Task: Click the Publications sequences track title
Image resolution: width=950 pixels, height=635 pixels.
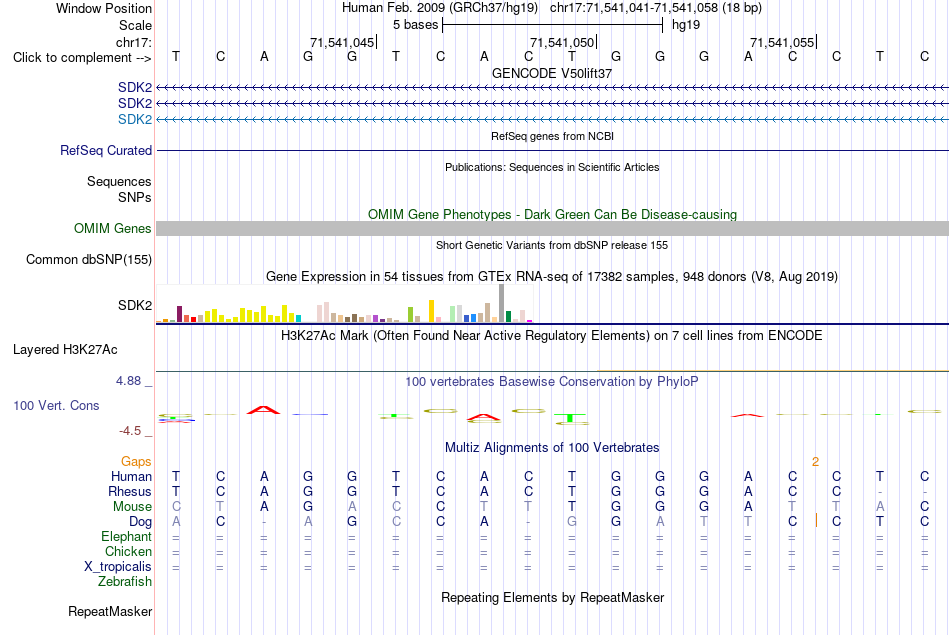Action: point(552,167)
